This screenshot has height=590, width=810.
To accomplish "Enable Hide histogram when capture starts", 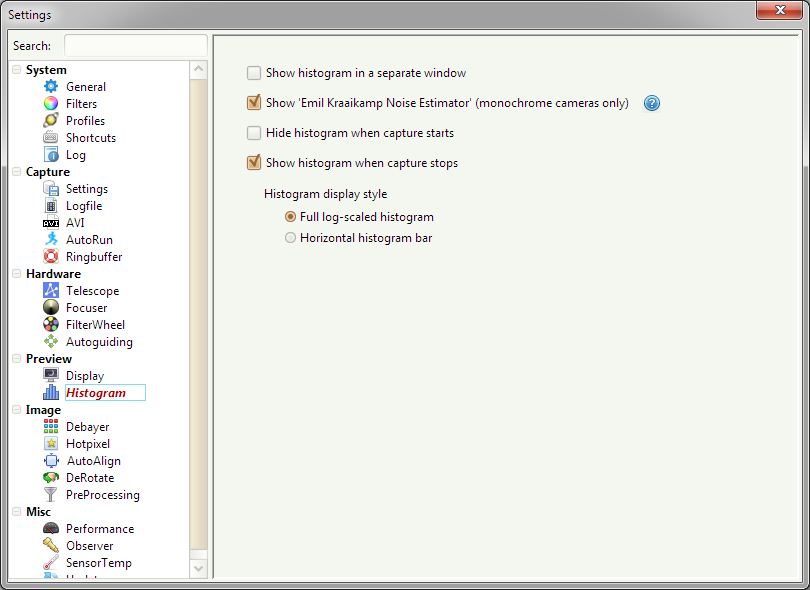I will point(254,133).
